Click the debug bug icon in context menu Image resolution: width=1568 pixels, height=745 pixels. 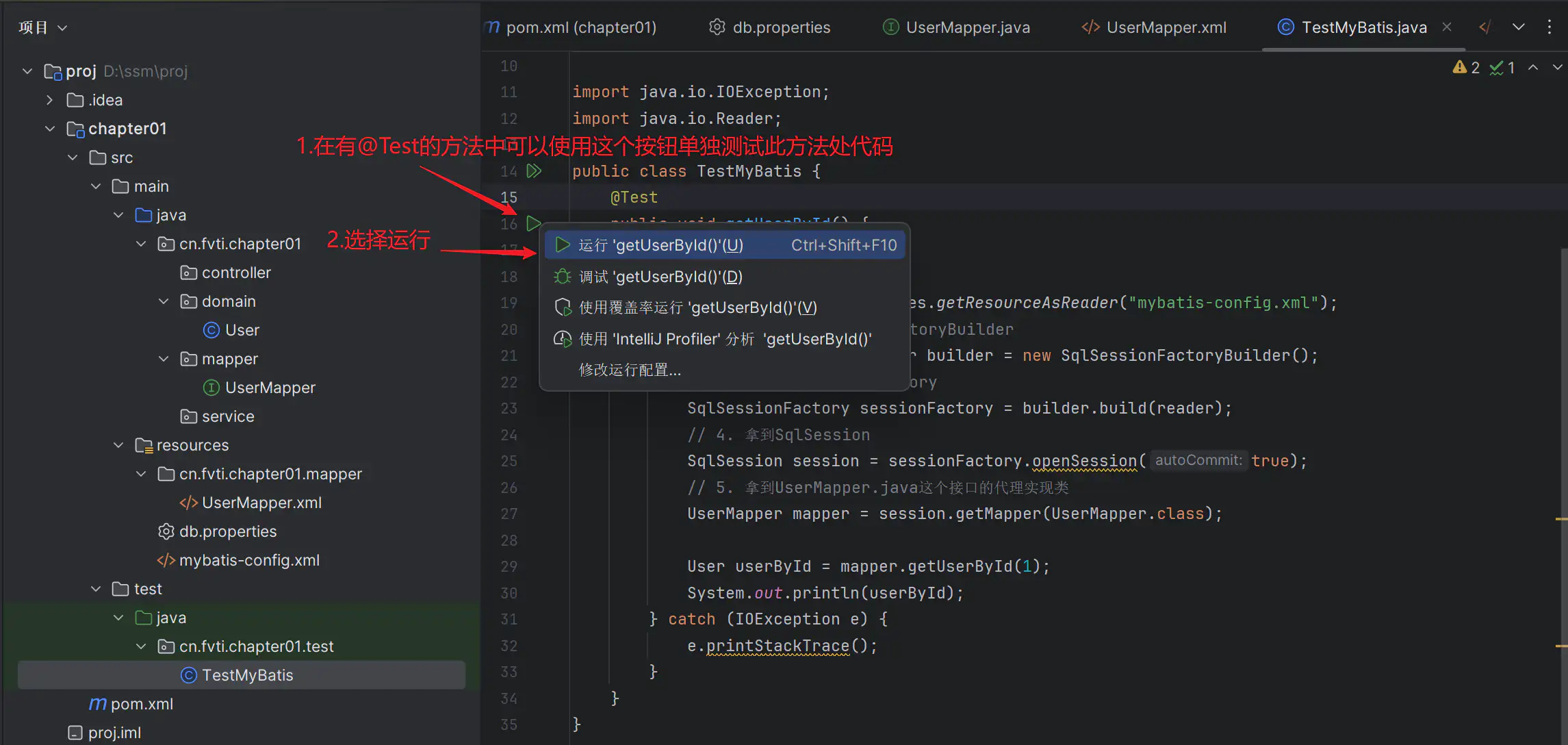tap(563, 277)
